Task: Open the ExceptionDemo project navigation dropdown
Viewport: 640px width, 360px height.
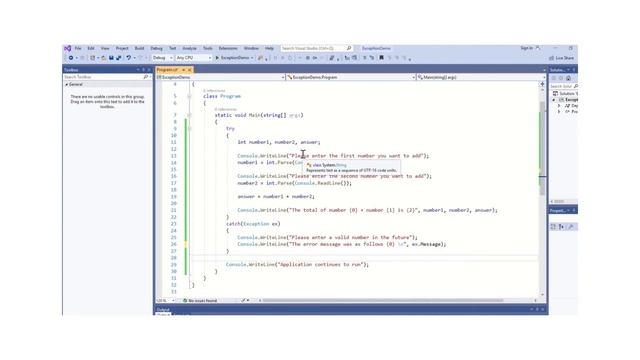Action: click(x=220, y=77)
